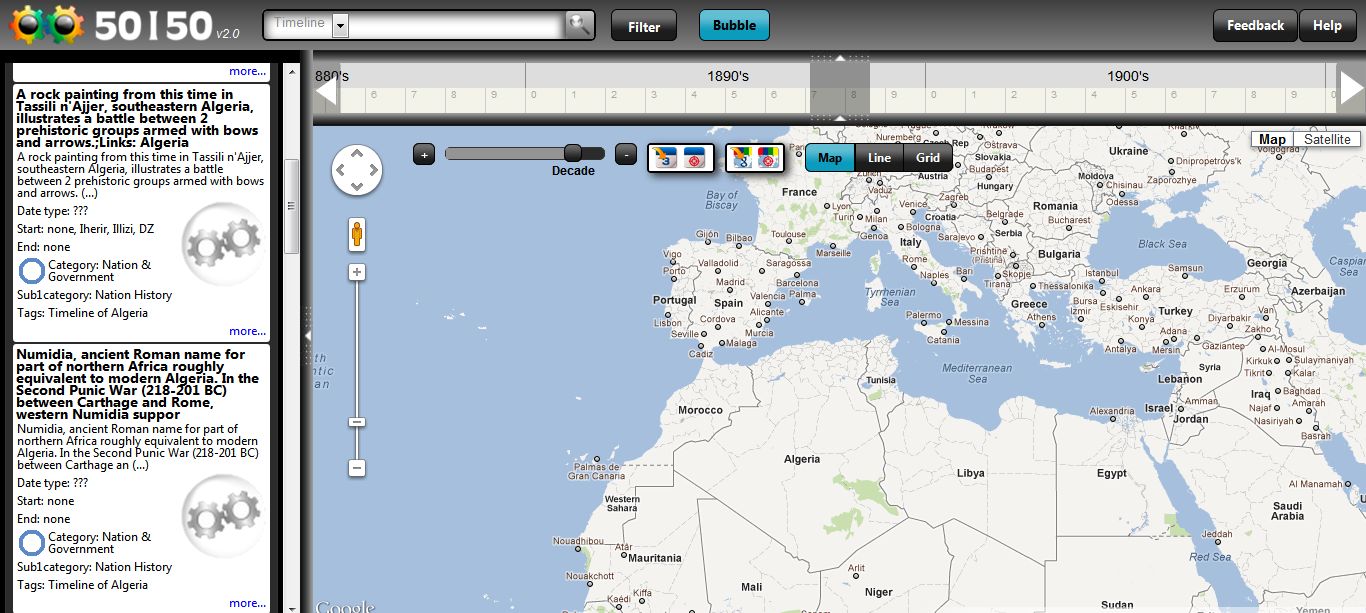The height and width of the screenshot is (613, 1366).
Task: Click the Black Sea label on the map
Action: (x=1162, y=244)
